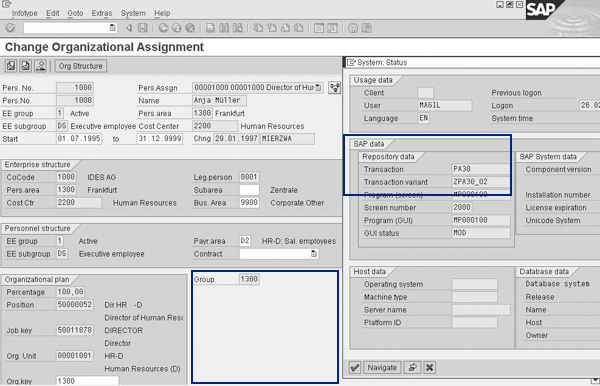Click the User value MAGIL

click(x=445, y=105)
